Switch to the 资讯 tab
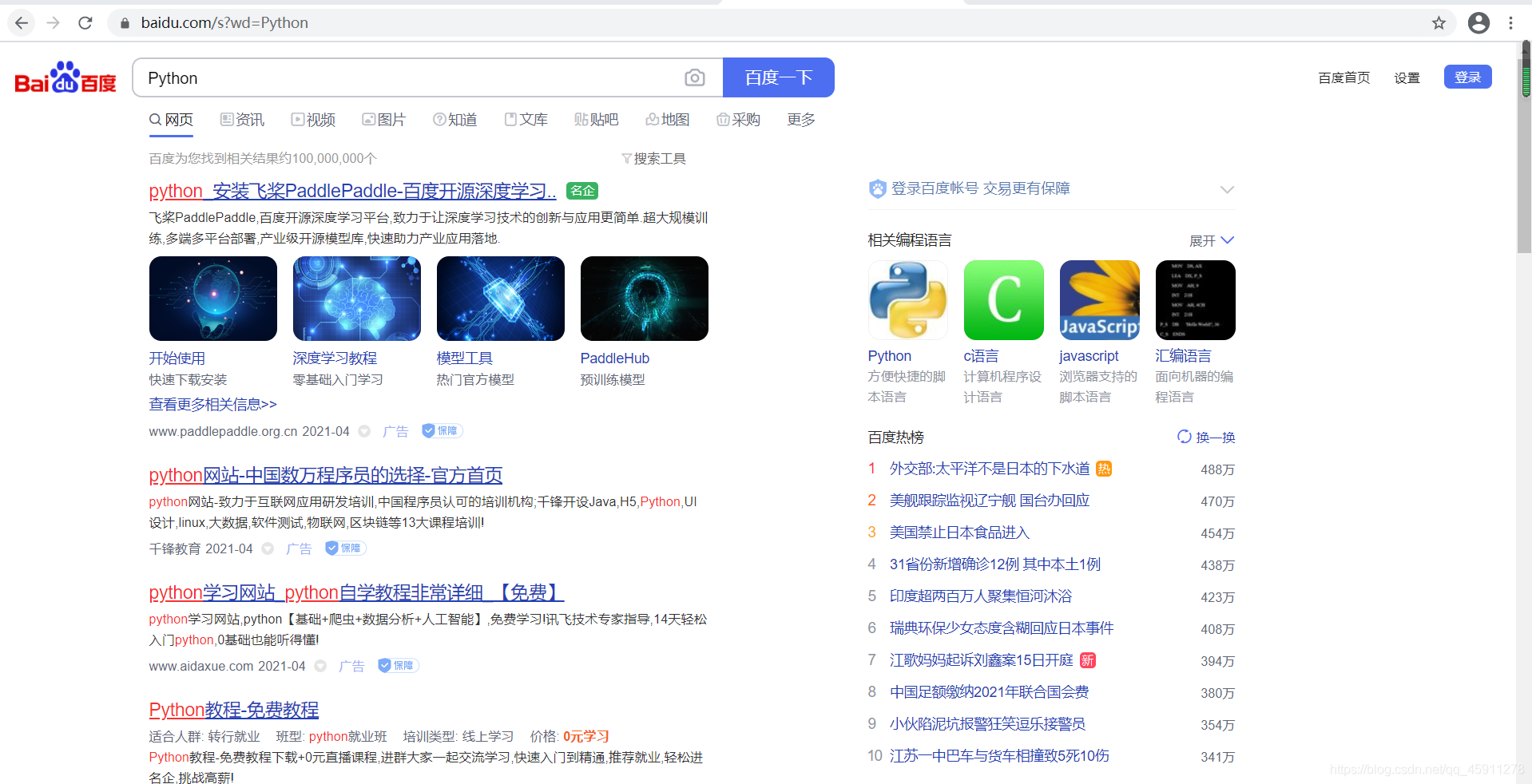The width and height of the screenshot is (1532, 784). (x=242, y=120)
